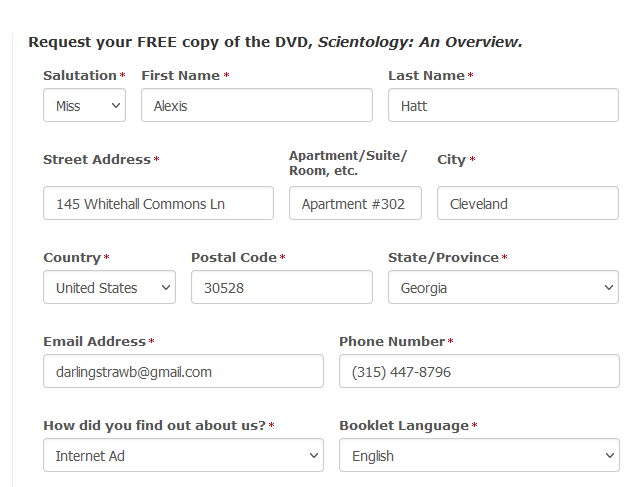Click the City field containing Cleveland
The image size is (643, 487).
click(x=528, y=203)
